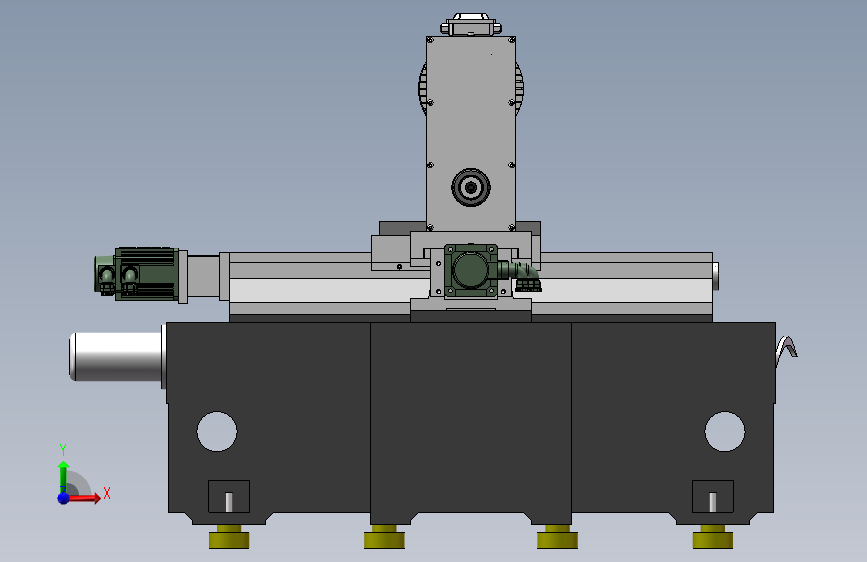Select the leftmost yellow leveling foot
867x562 pixels.
pyautogui.click(x=229, y=537)
